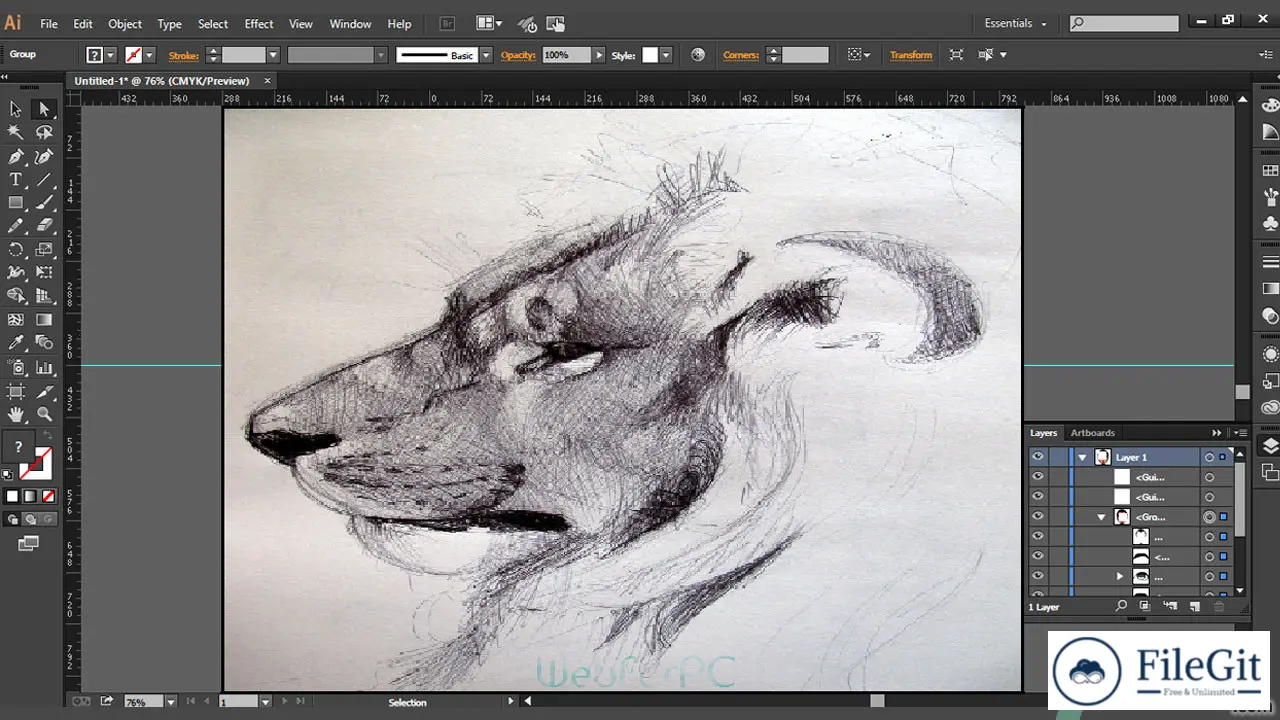The image size is (1280, 720).
Task: Select the Shape Builder tool
Action: click(16, 296)
